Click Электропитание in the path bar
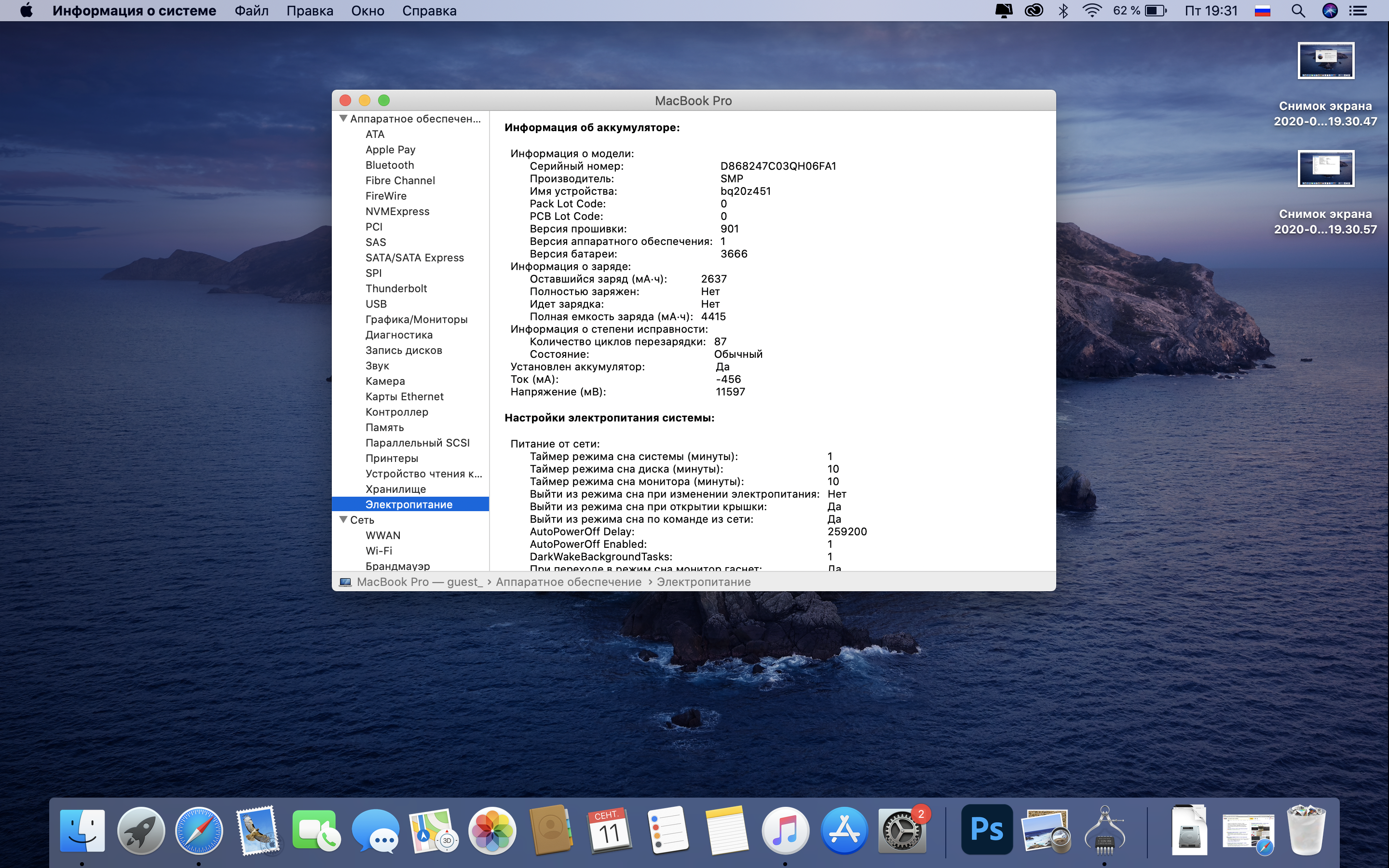 coord(704,582)
